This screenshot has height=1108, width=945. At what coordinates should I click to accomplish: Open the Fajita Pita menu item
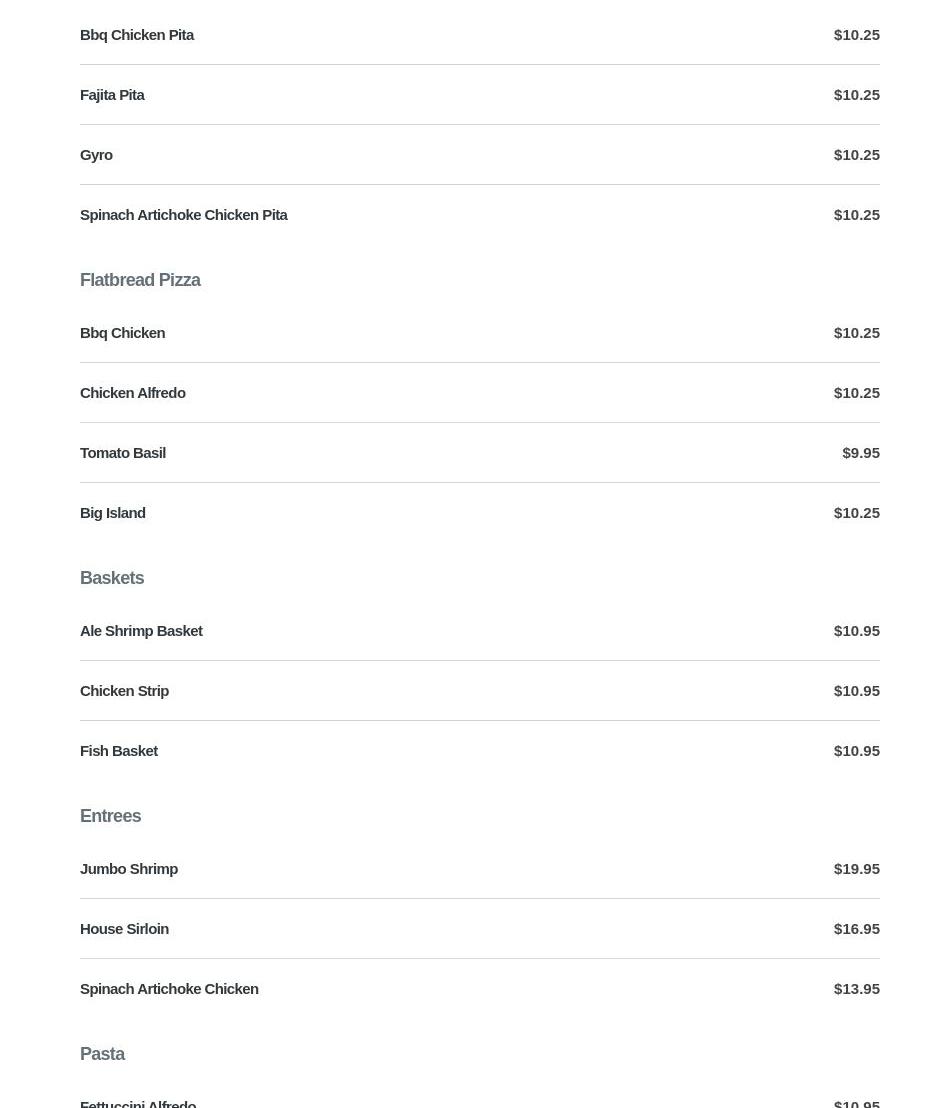point(112,95)
